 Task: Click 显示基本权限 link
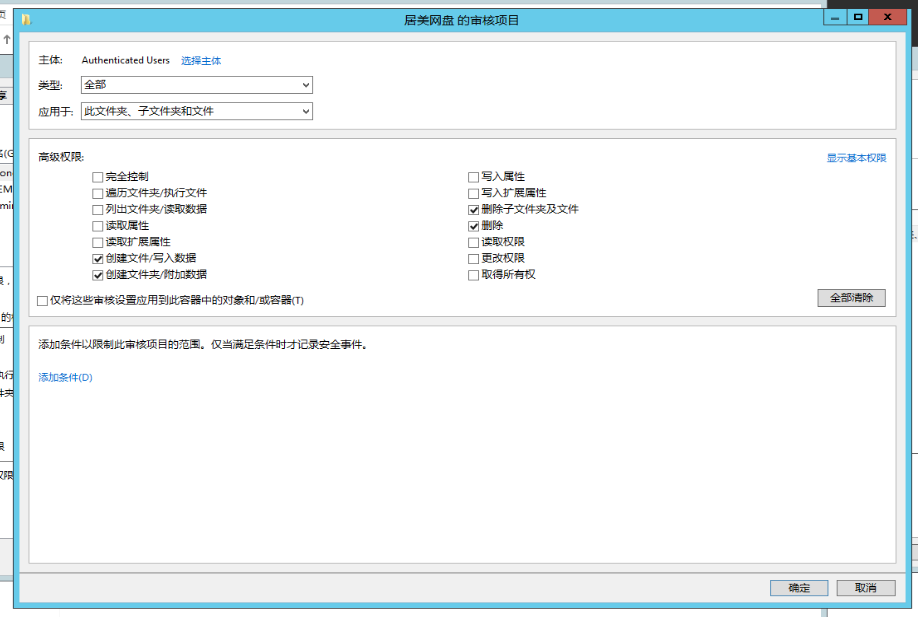pos(856,158)
